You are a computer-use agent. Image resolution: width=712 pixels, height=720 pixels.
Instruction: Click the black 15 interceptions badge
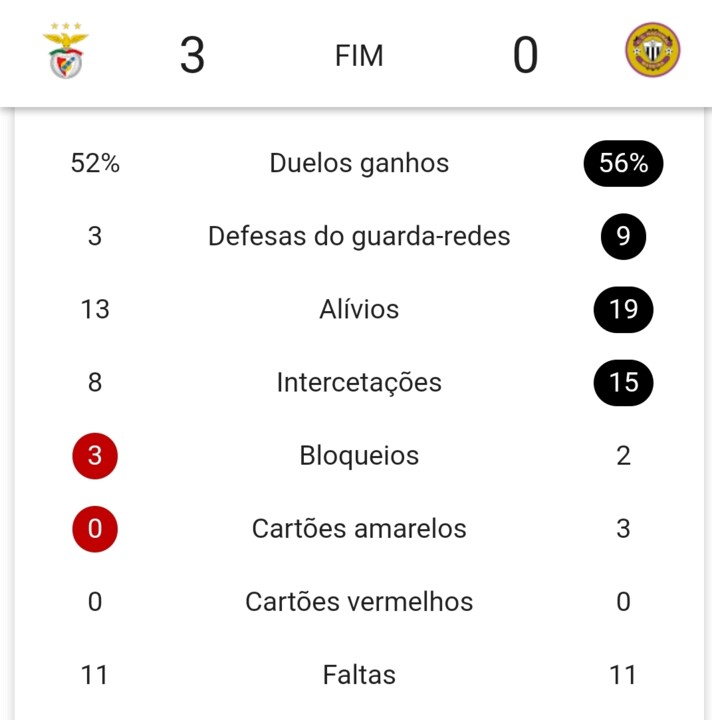pos(623,382)
